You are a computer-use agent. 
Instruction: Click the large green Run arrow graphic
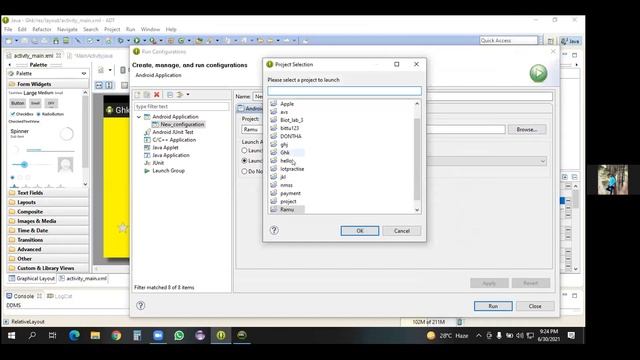coord(538,73)
